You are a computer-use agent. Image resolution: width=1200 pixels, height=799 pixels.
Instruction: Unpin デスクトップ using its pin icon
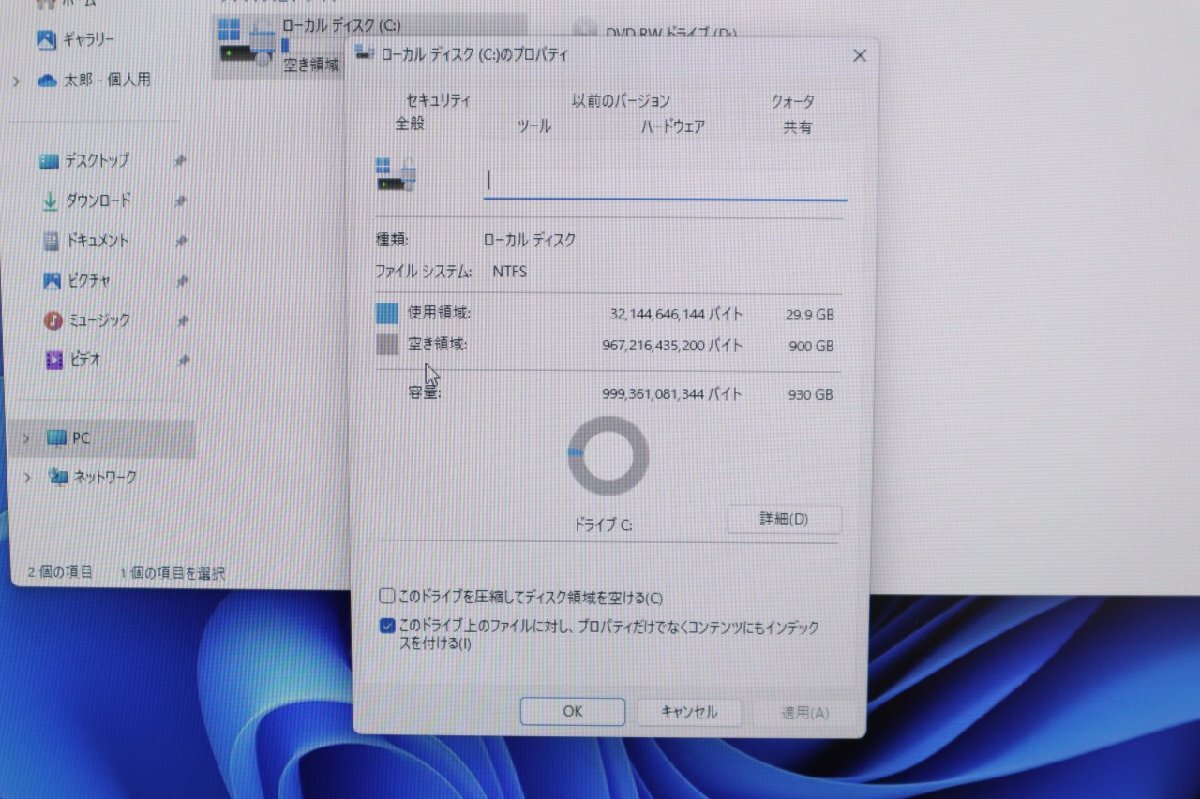coord(179,161)
